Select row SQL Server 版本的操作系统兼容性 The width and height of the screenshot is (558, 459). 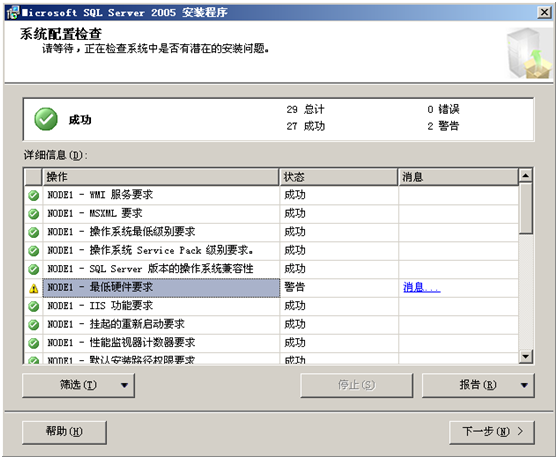point(271,269)
